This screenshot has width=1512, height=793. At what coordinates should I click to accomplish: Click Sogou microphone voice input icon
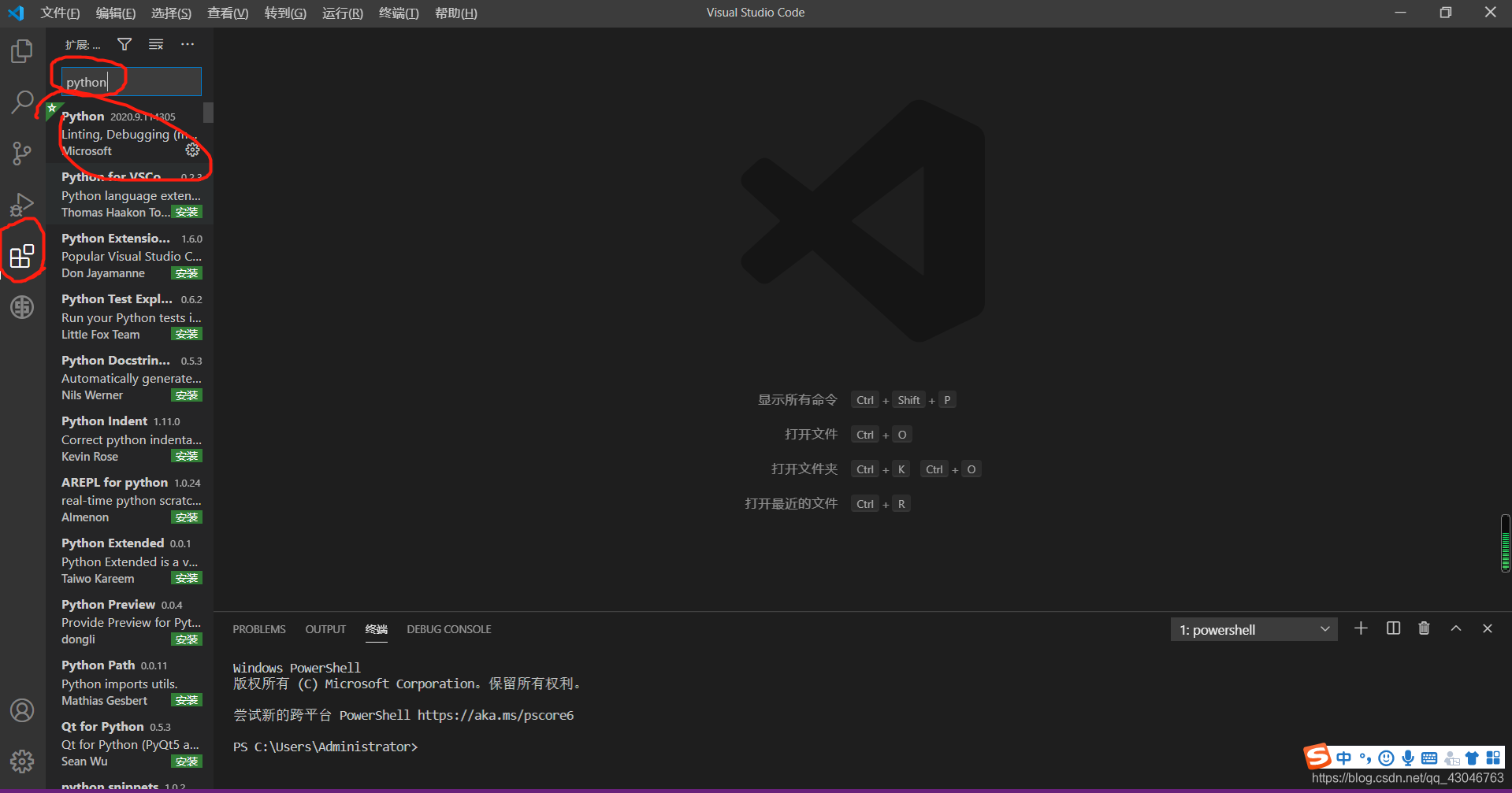pyautogui.click(x=1408, y=758)
